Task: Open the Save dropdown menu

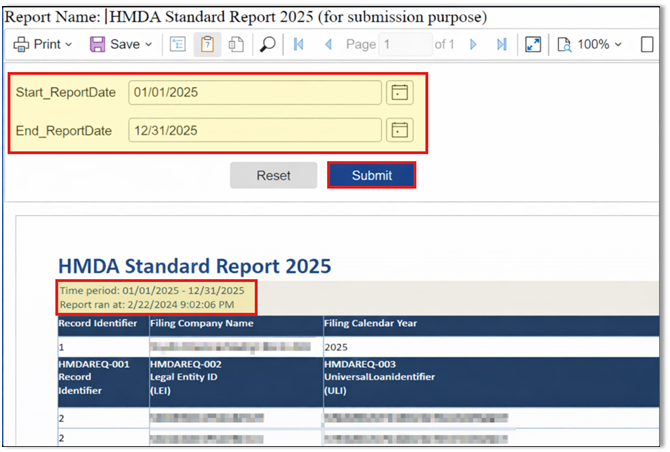Action: [121, 45]
